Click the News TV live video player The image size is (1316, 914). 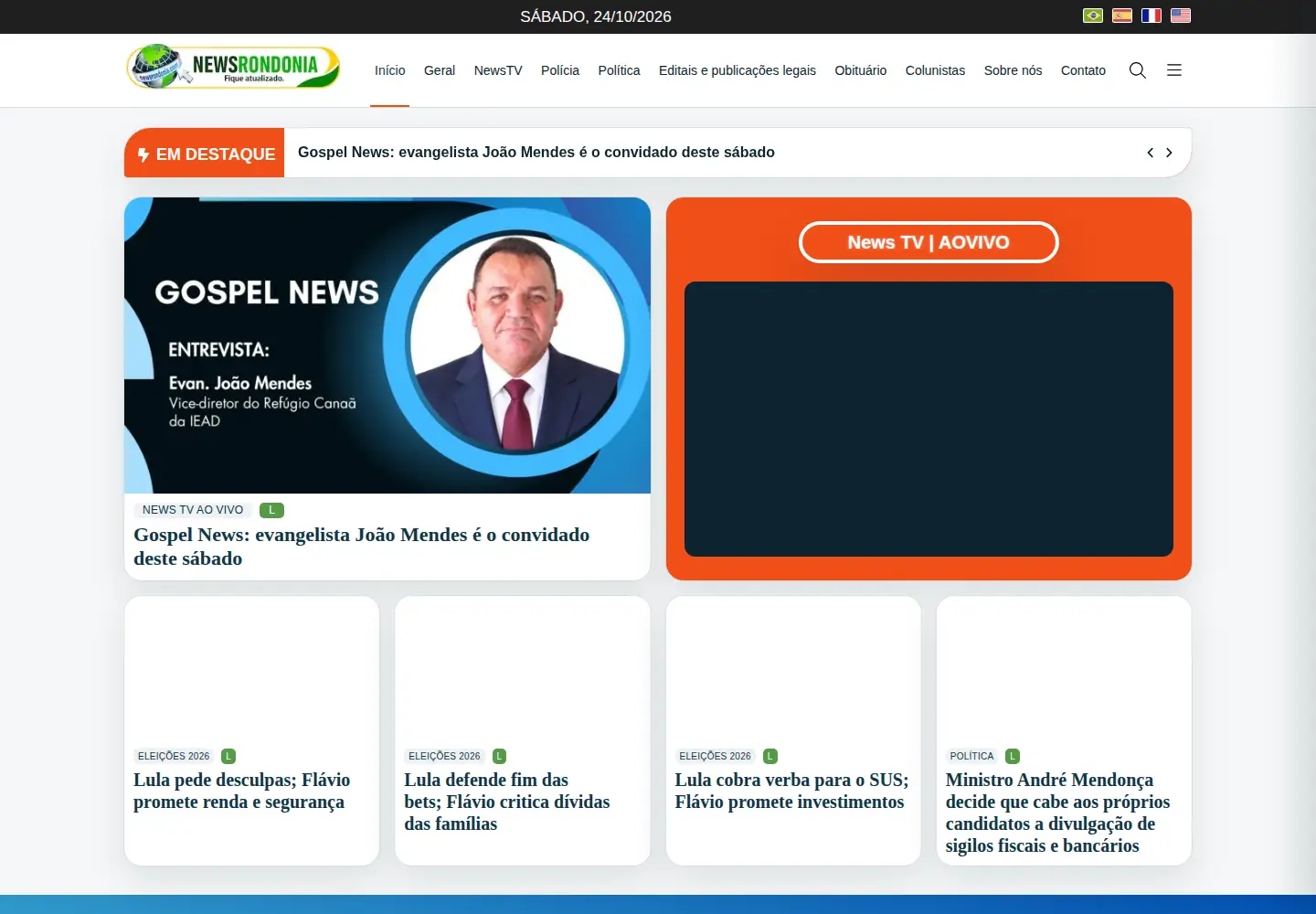tap(929, 419)
